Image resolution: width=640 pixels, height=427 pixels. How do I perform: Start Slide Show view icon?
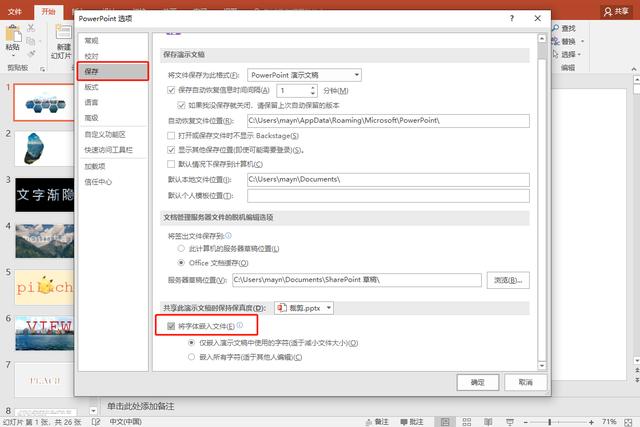(509, 422)
